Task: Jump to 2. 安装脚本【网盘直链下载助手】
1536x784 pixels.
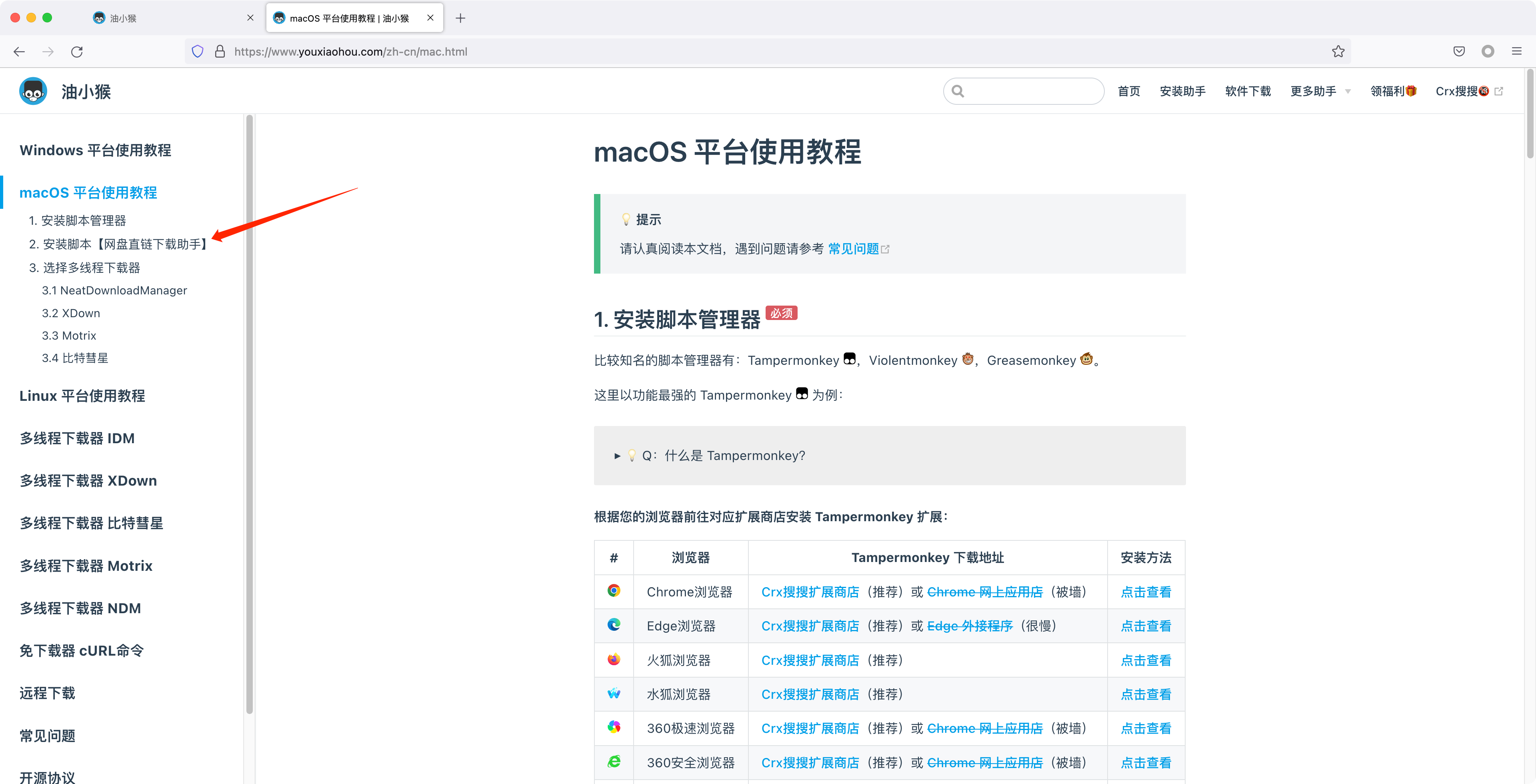Action: [x=118, y=244]
